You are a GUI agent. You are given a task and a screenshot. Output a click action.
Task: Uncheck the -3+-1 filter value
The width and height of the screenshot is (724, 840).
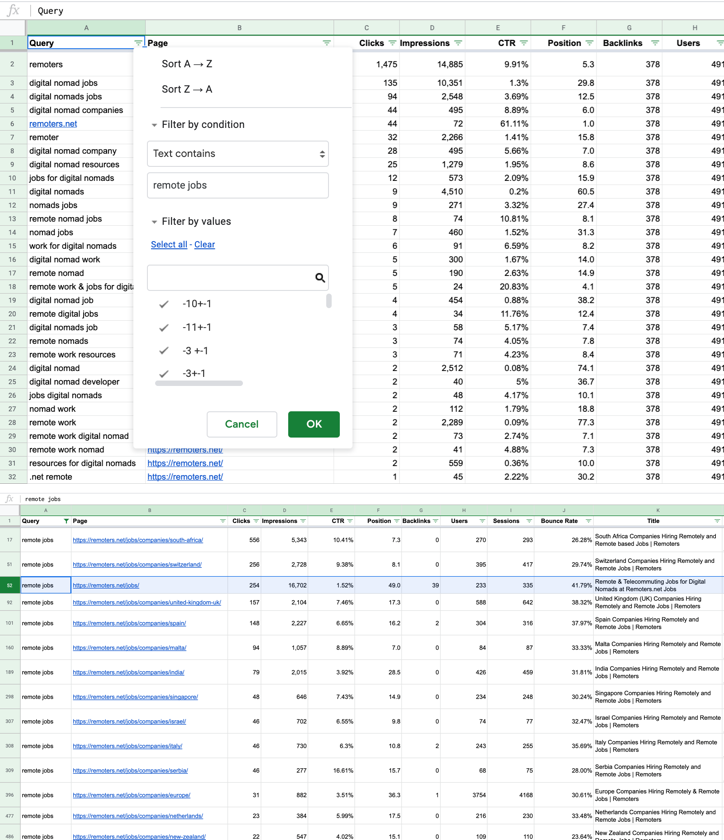click(x=164, y=373)
